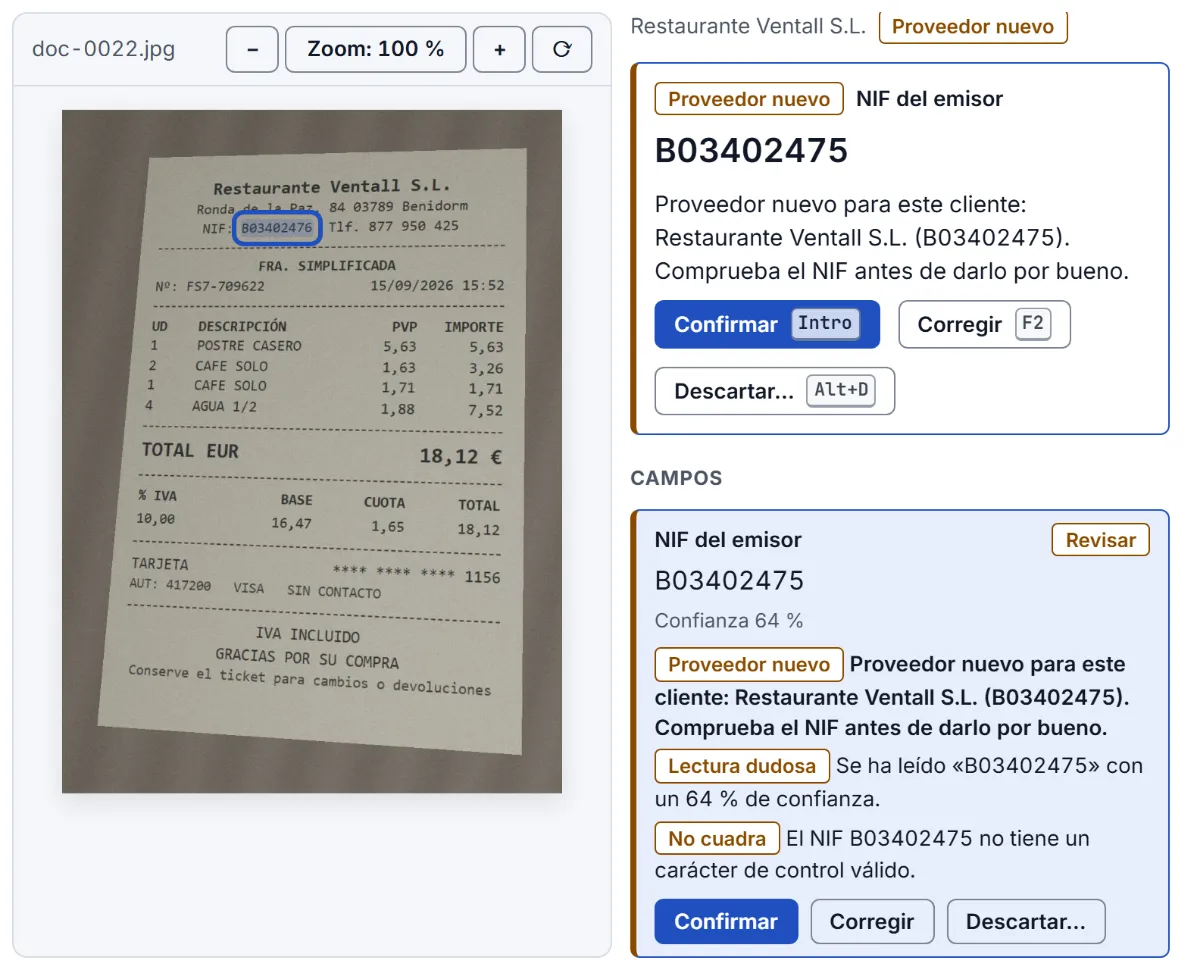
Task: Click the Confianza 64 % text
Action: (729, 621)
